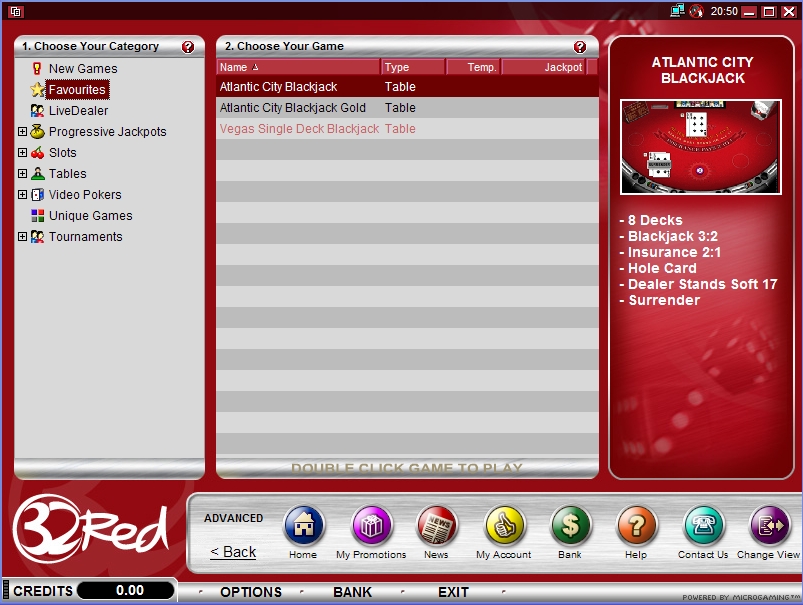Click the Progressive Jackpots money bag icon
Screen dimensions: 803x605
[x=37, y=132]
